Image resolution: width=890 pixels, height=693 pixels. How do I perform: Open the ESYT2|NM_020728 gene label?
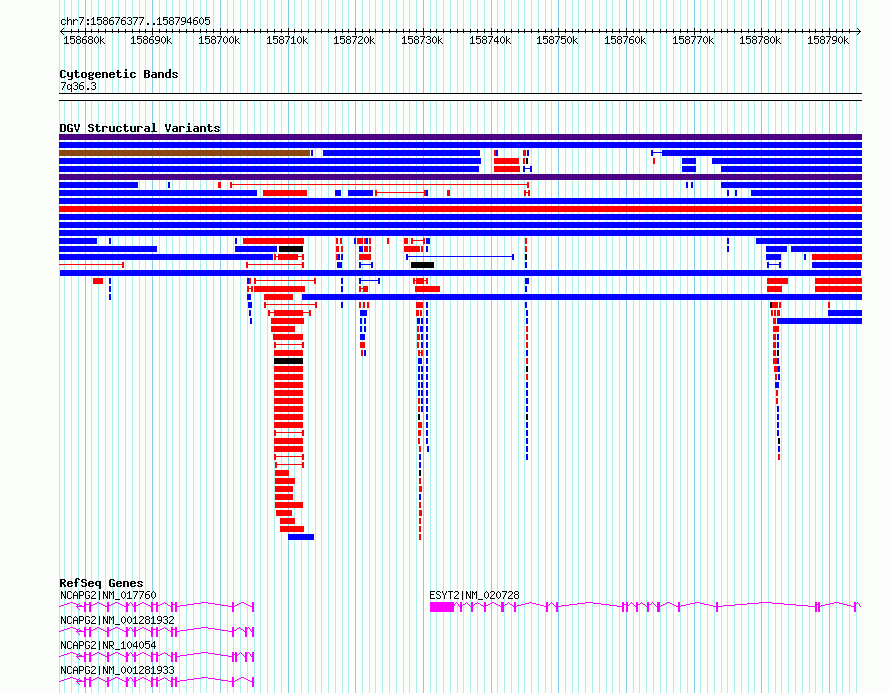[x=474, y=595]
